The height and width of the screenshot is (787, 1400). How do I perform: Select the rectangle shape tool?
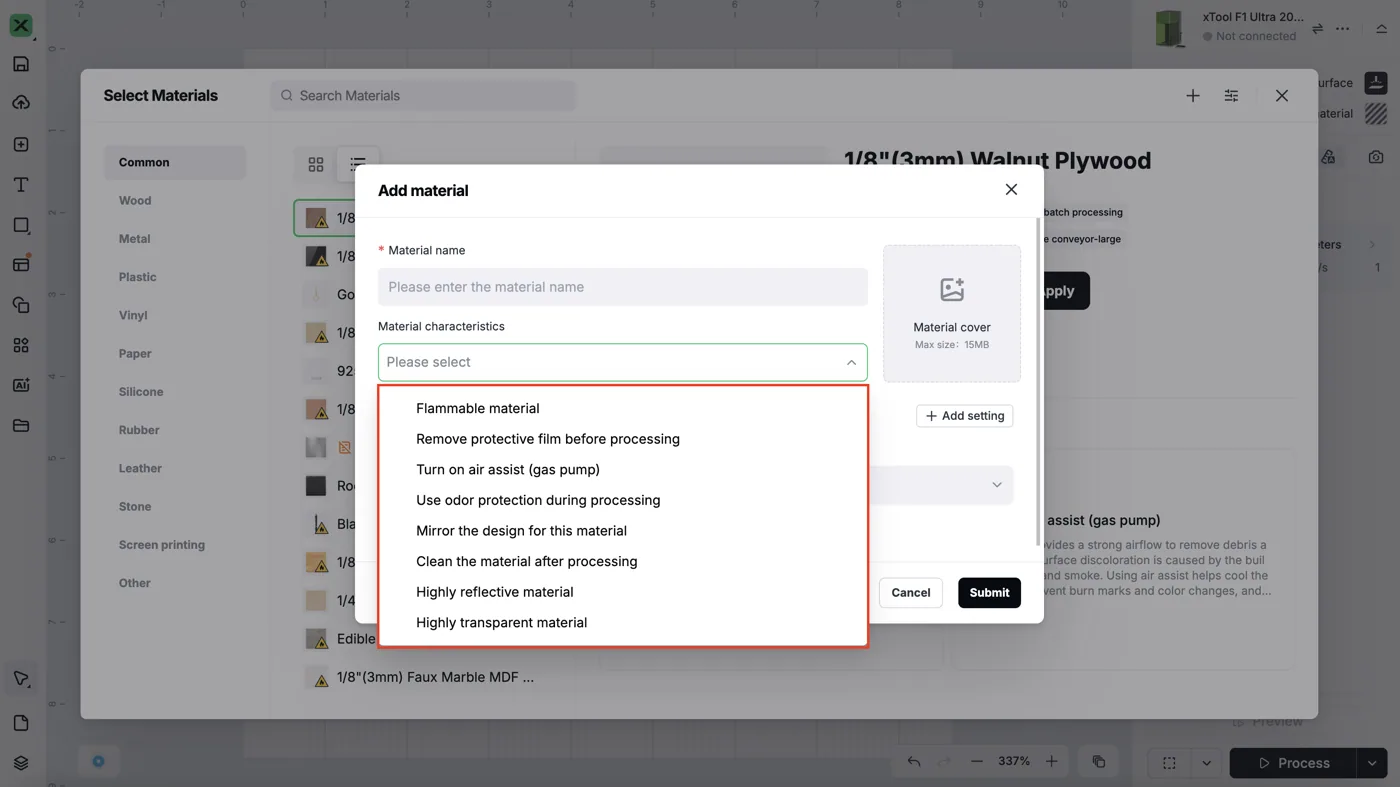tap(21, 225)
